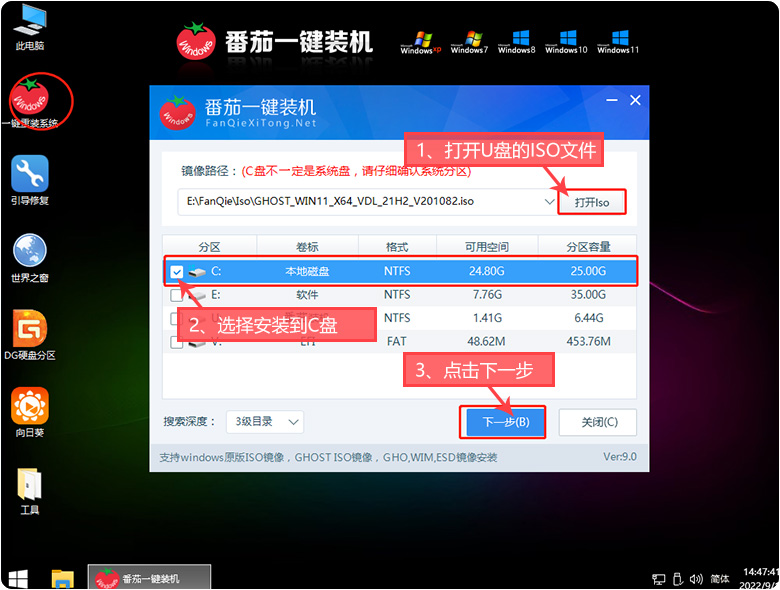Open the 向日葵 remote icon
The image size is (780, 590).
pyautogui.click(x=30, y=412)
